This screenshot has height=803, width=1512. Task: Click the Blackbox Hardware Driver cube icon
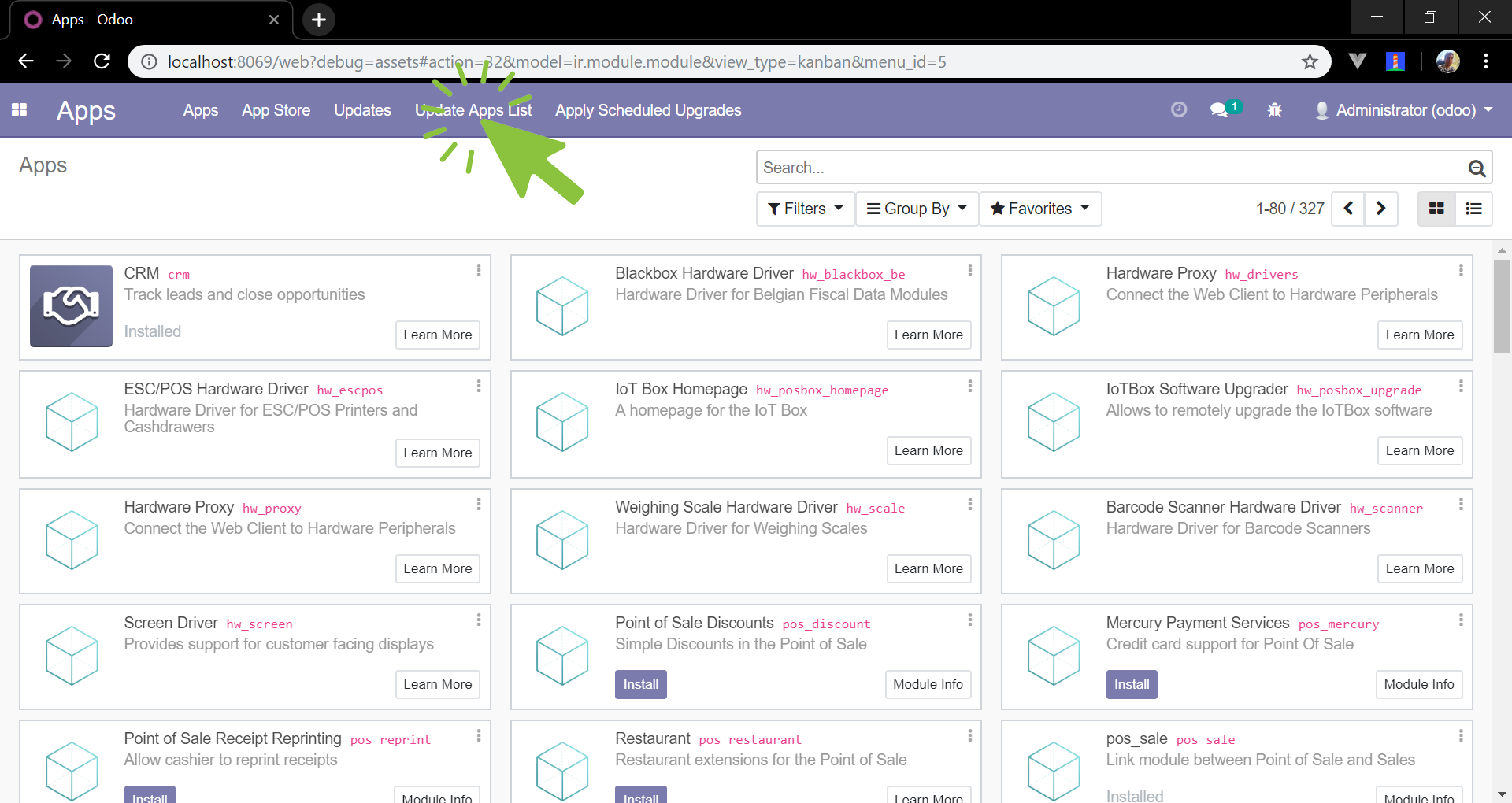click(x=562, y=305)
